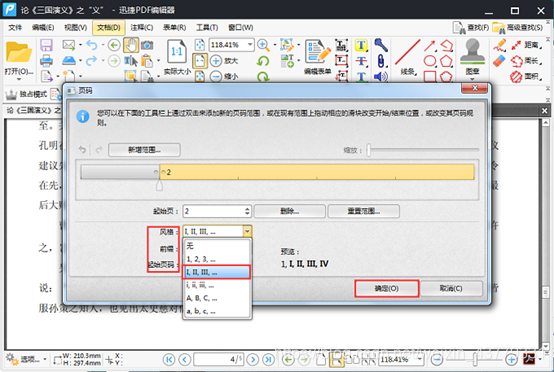Select the A, B, C letter style
Image resolution: width=554 pixels, height=372 pixels.
pos(217,298)
